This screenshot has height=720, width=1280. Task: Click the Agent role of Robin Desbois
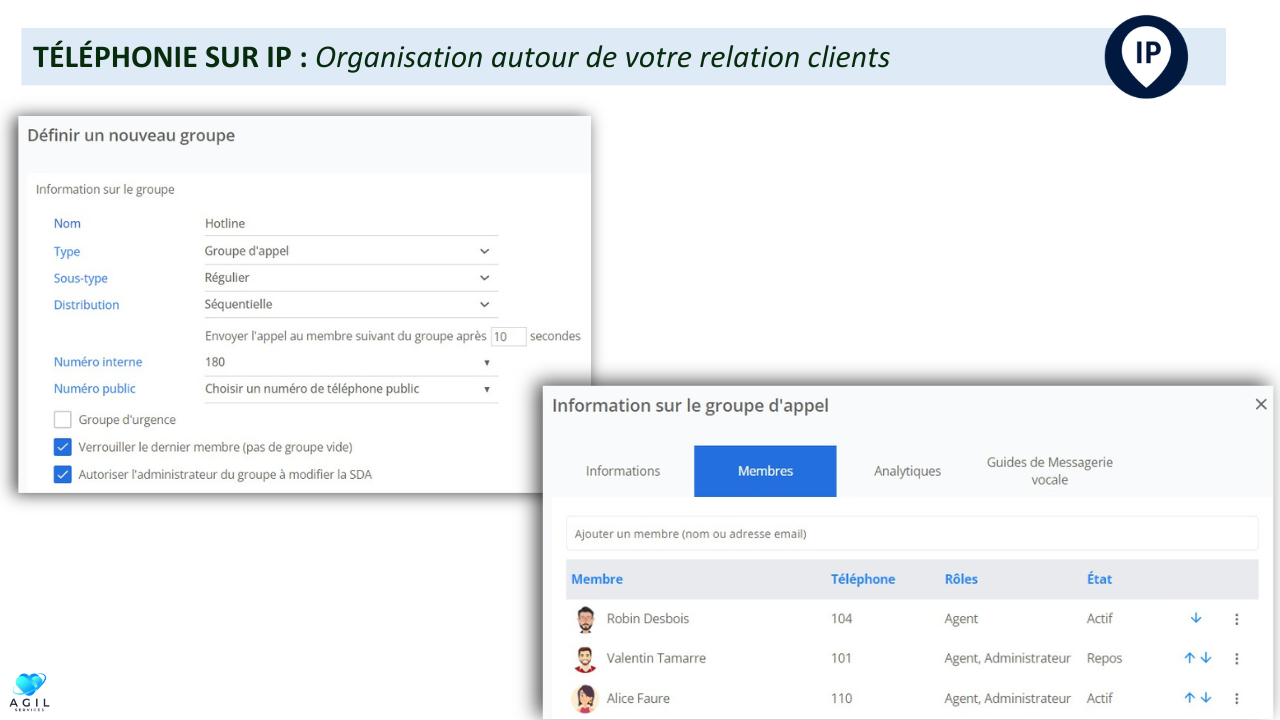coord(962,619)
